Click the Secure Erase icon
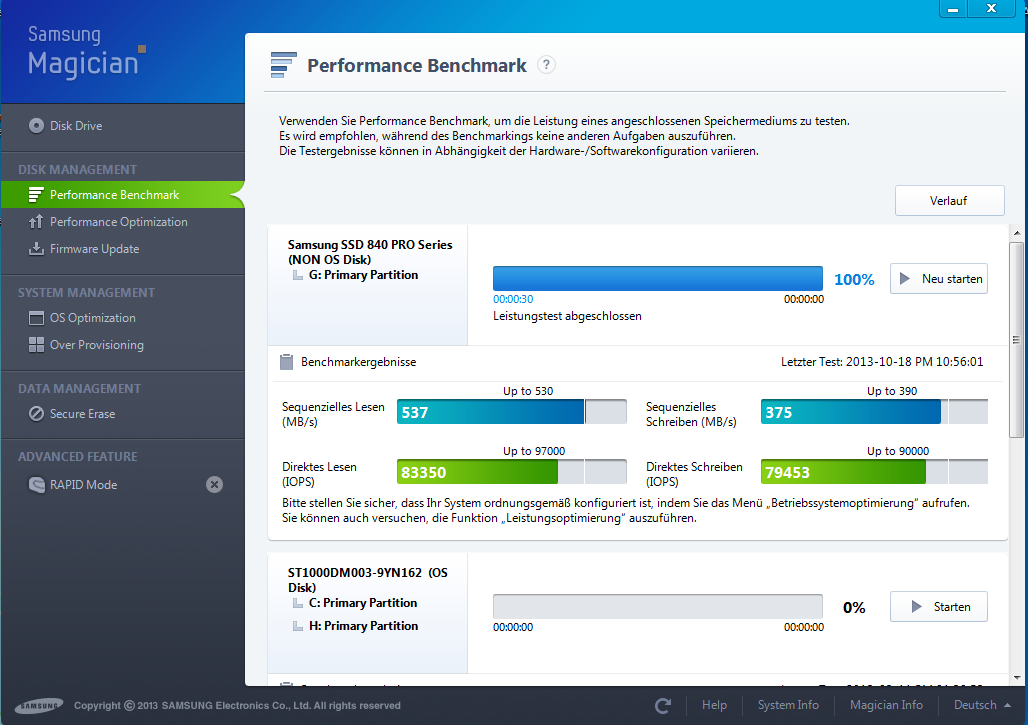 click(x=36, y=414)
